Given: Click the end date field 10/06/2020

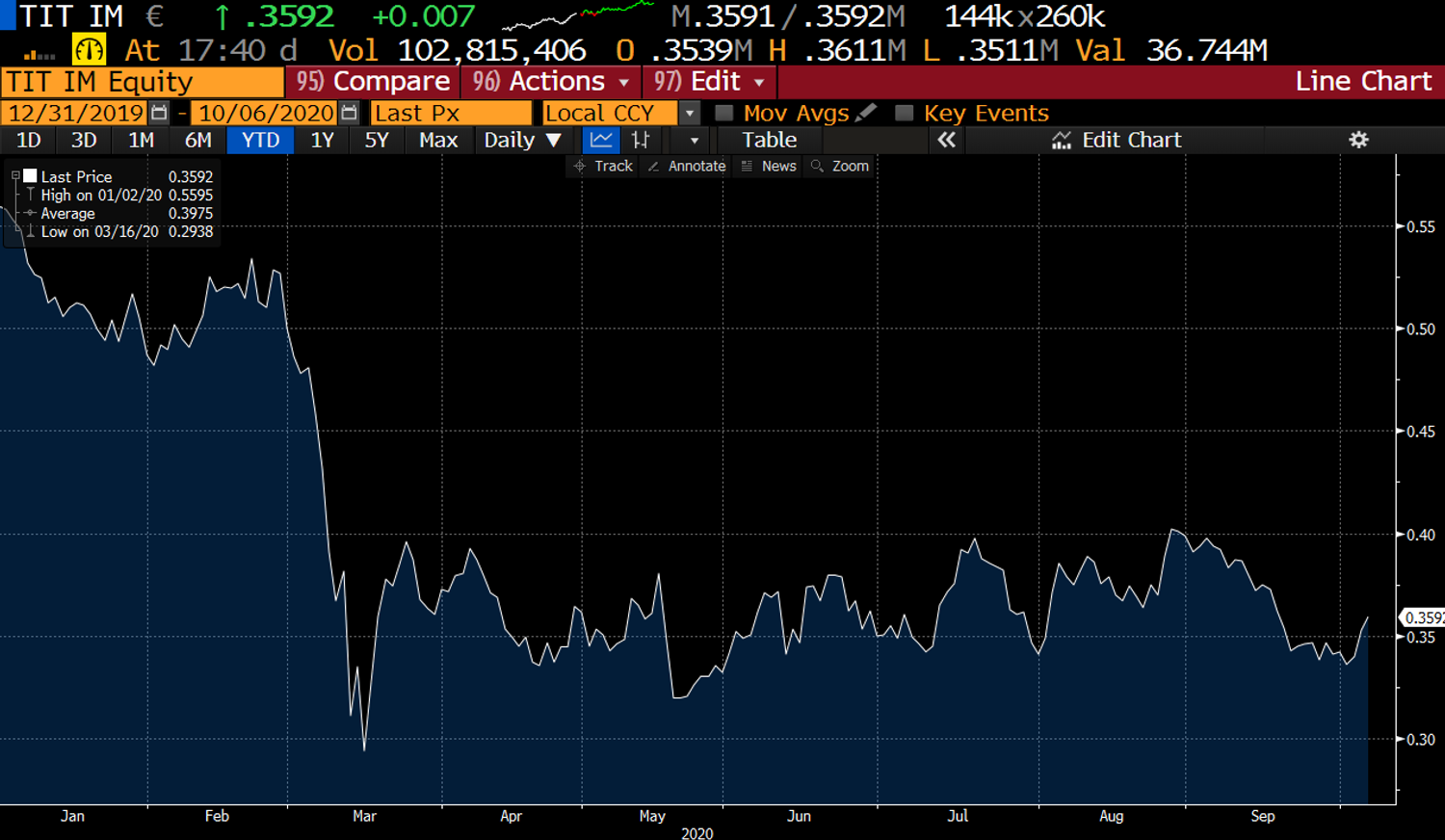Looking at the screenshot, I should 265,114.
